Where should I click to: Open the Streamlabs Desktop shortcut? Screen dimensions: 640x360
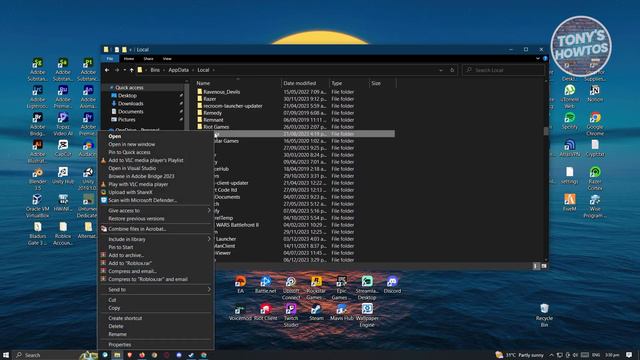(x=367, y=287)
